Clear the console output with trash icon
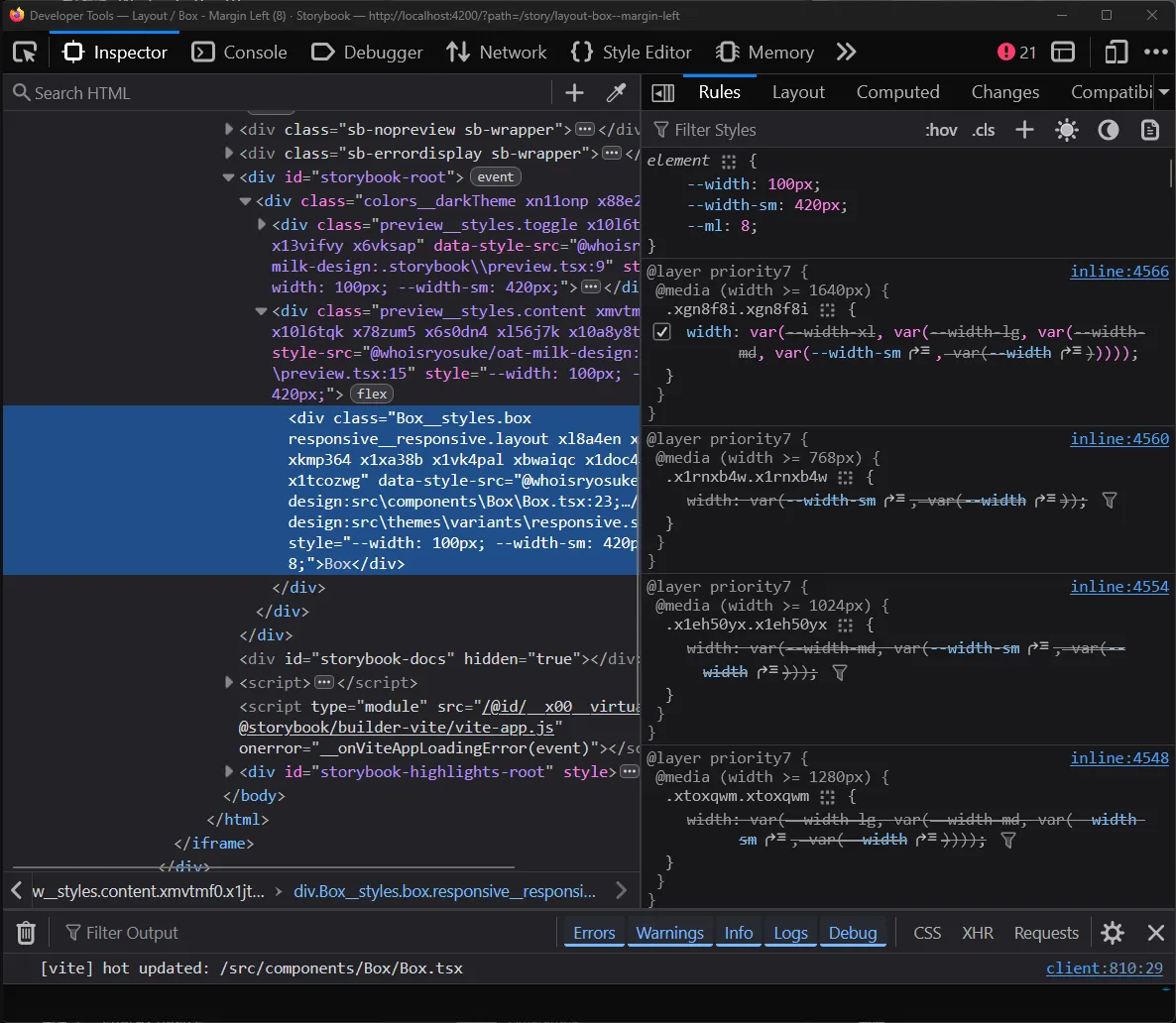Viewport: 1176px width, 1023px height. tap(25, 933)
